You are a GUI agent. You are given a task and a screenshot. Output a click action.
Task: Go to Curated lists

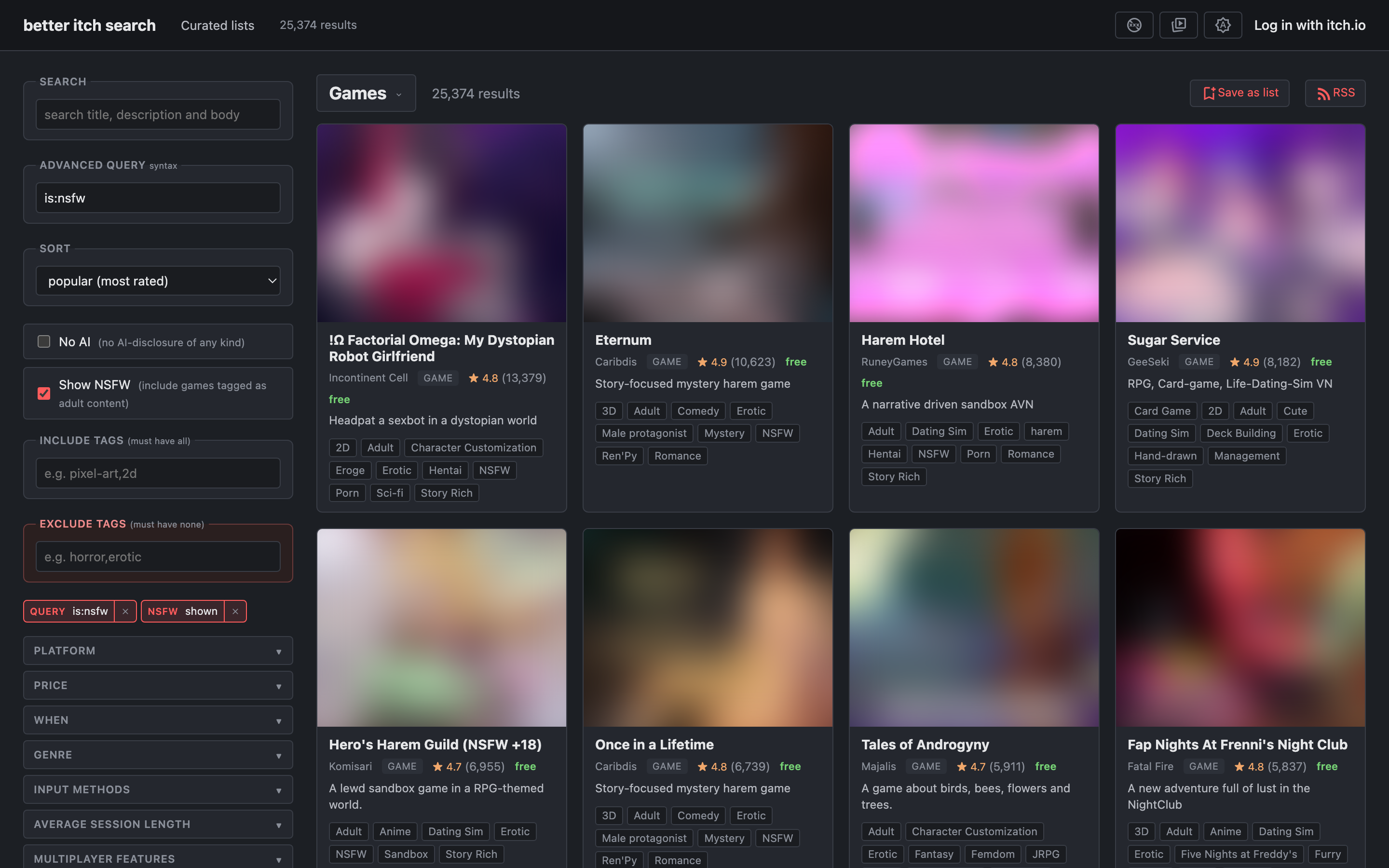(x=218, y=25)
